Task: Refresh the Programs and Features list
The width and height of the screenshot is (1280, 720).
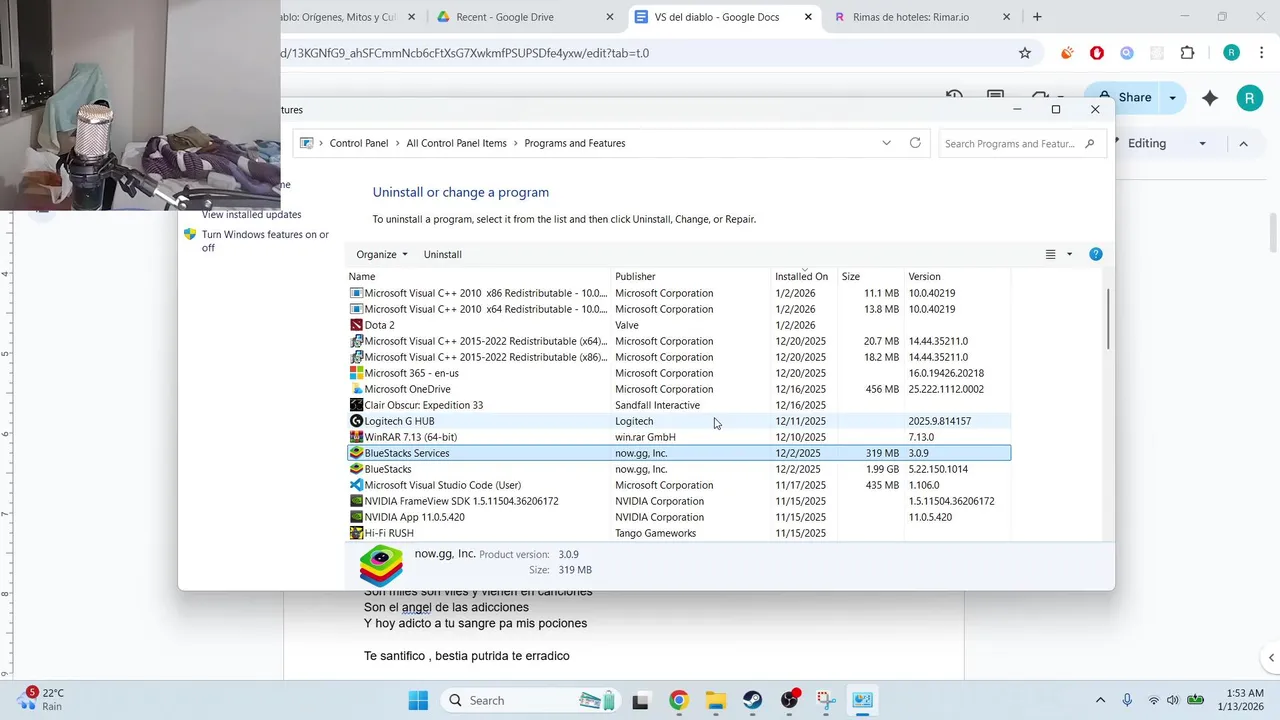Action: tap(915, 143)
